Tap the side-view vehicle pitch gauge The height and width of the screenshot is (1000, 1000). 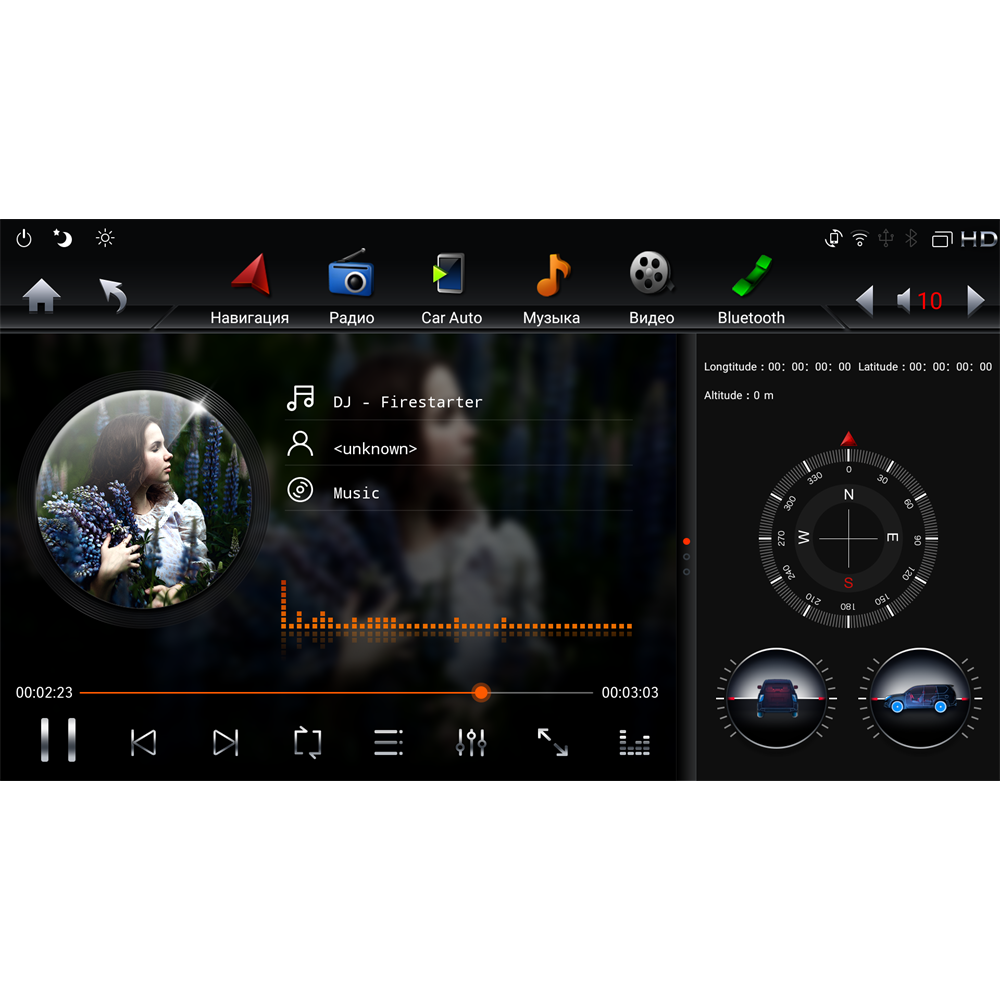click(920, 698)
